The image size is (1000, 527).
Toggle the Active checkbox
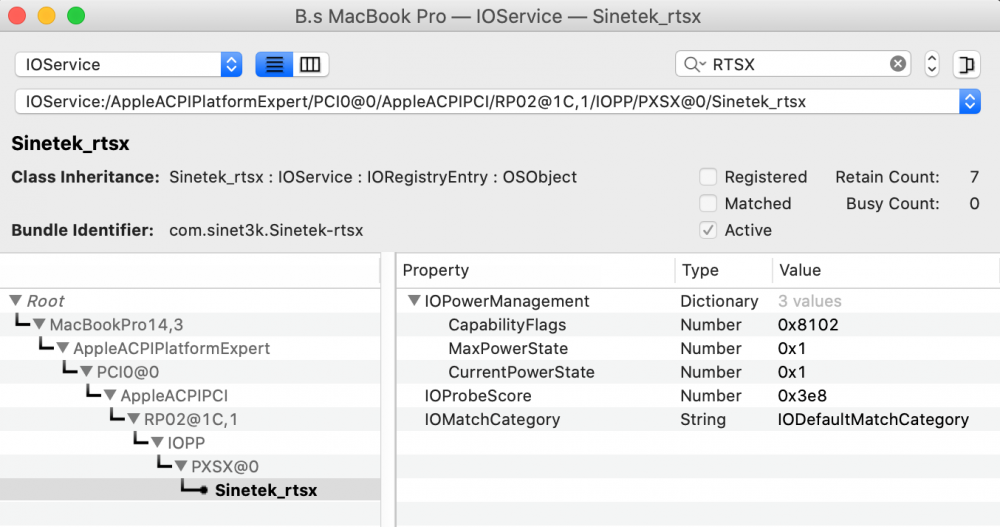(x=708, y=230)
